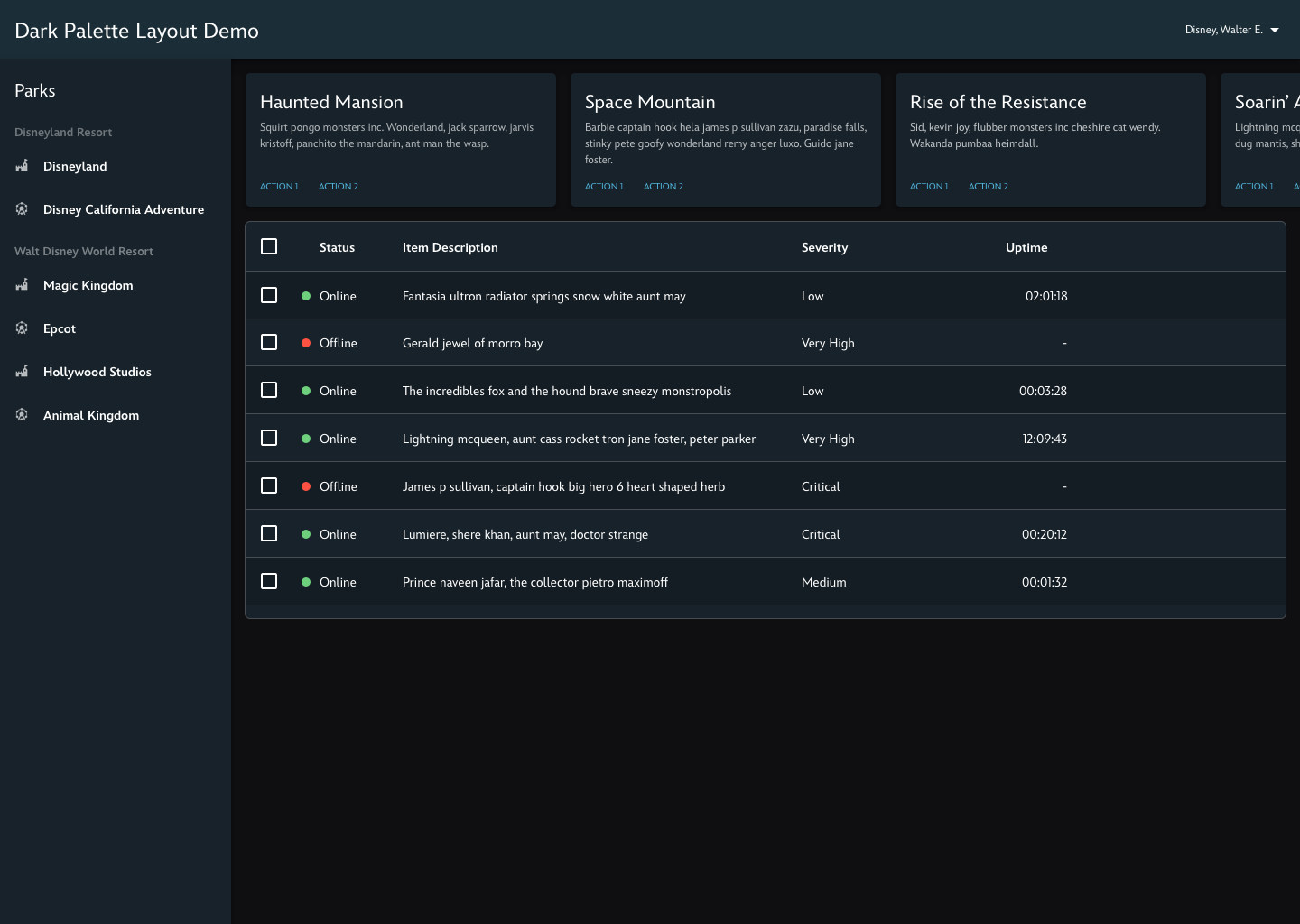Tick the Lightning mcqueen row checkbox
This screenshot has width=1300, height=924.
pyautogui.click(x=269, y=438)
